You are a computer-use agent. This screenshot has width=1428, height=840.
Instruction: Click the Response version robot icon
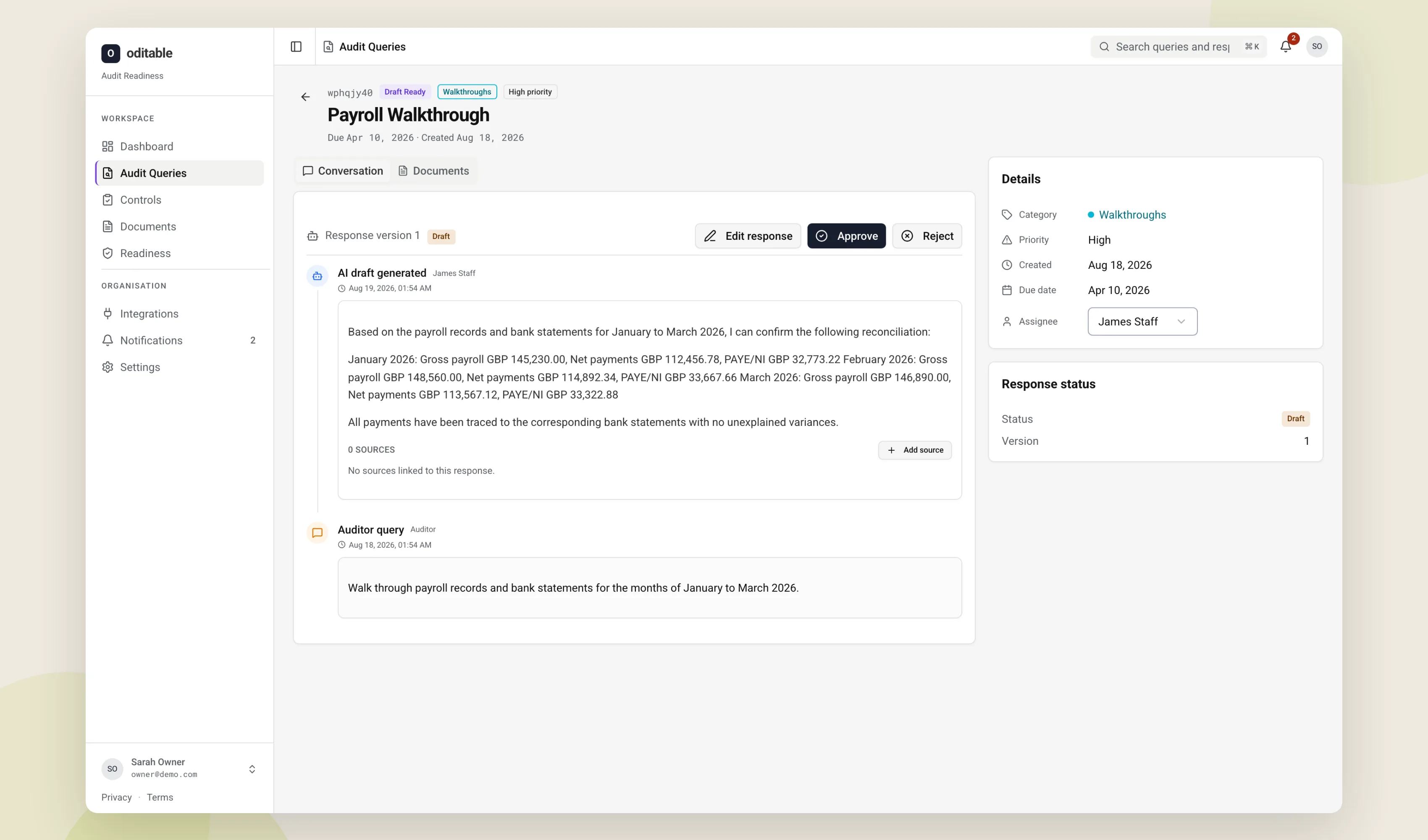[312, 236]
